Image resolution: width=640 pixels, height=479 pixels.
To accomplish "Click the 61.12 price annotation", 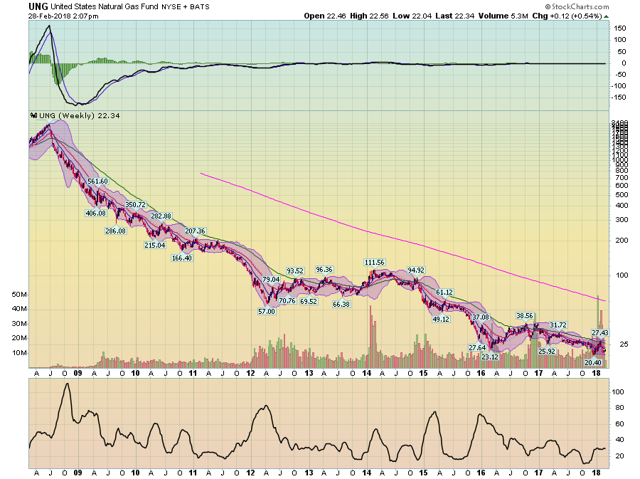I will click(444, 292).
